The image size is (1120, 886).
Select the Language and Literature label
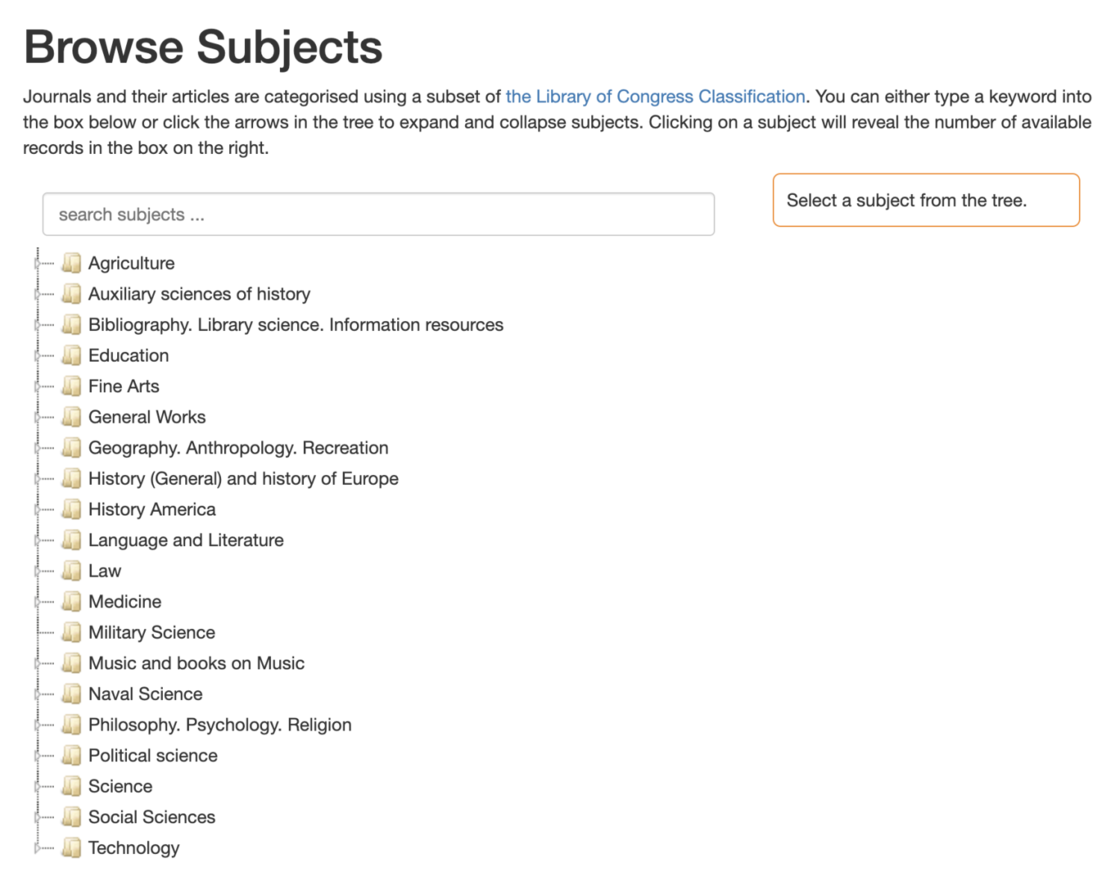(x=186, y=539)
